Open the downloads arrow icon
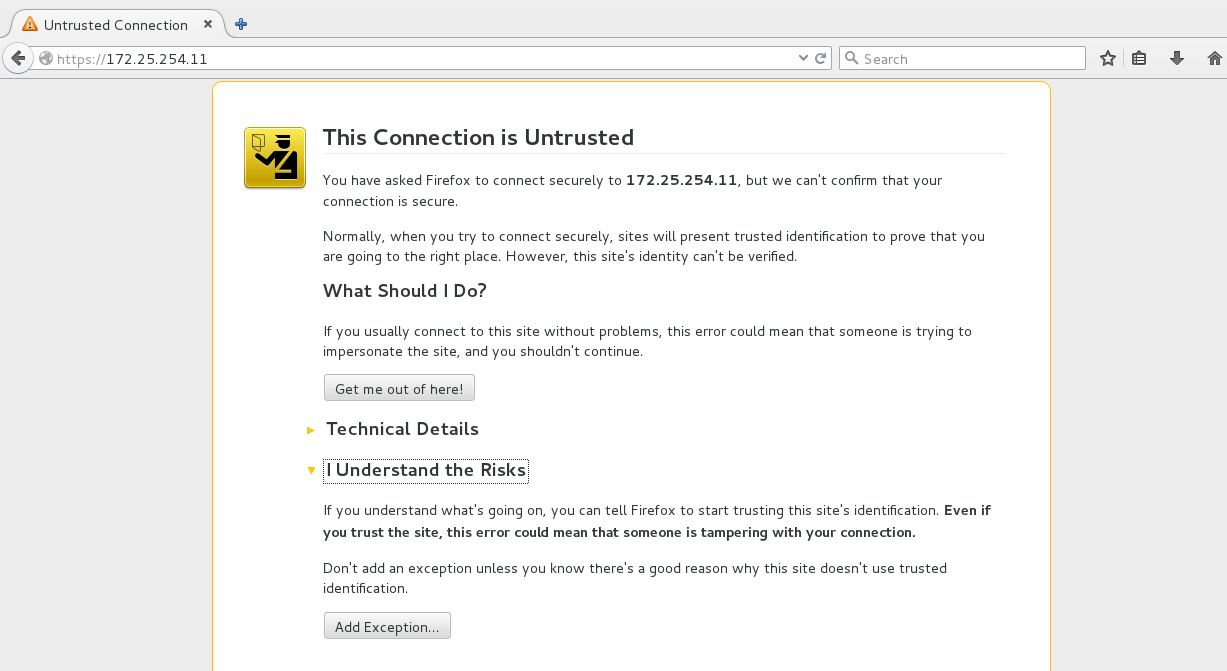The width and height of the screenshot is (1227, 671). [x=1177, y=58]
